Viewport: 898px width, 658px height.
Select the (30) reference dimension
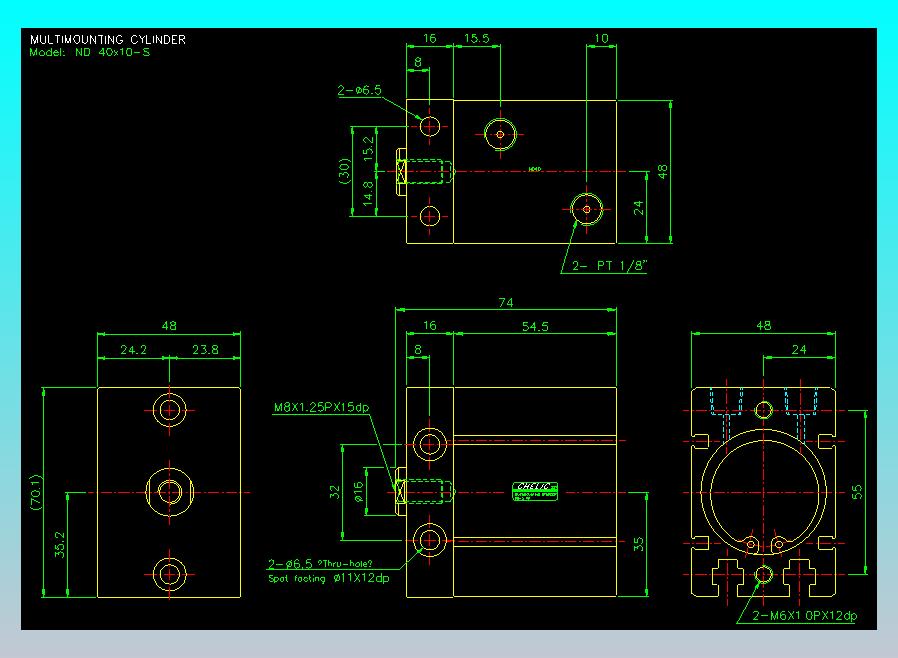tap(344, 171)
